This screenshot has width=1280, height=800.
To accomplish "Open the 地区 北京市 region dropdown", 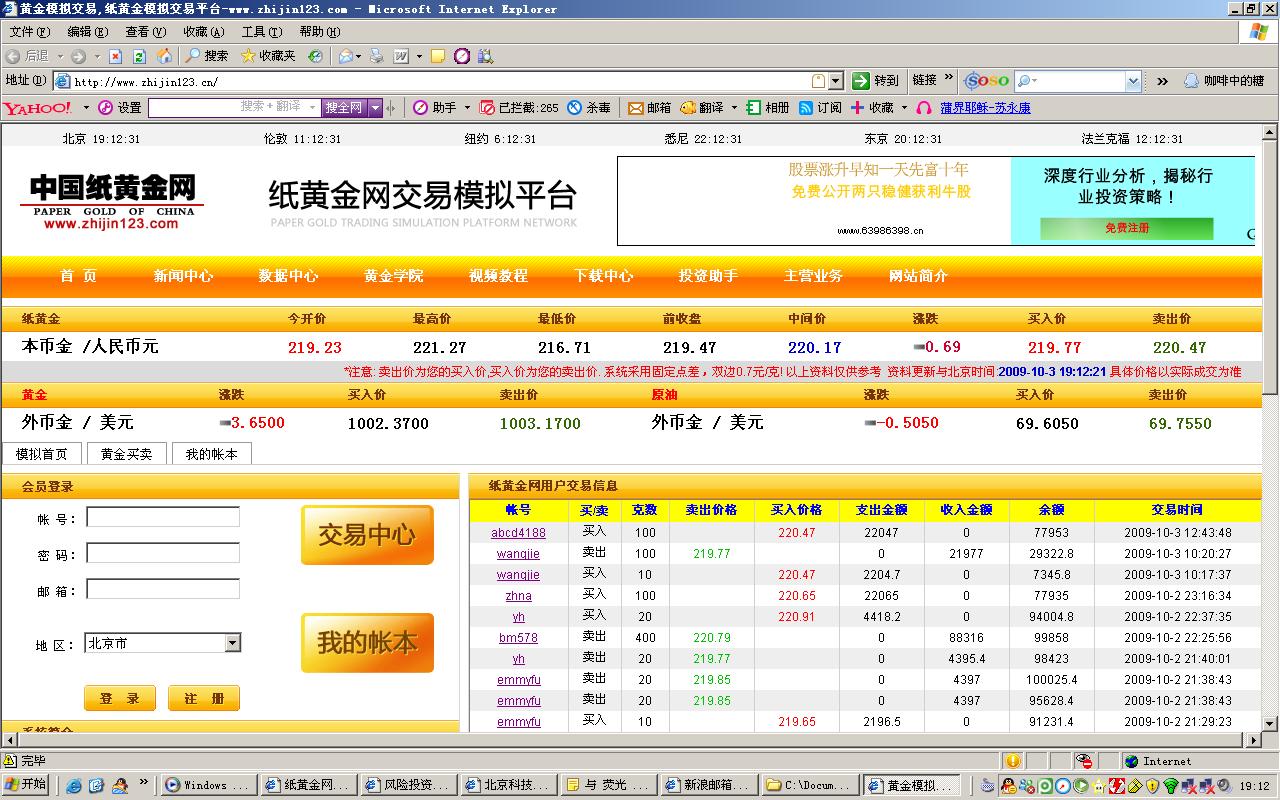I will coord(163,643).
